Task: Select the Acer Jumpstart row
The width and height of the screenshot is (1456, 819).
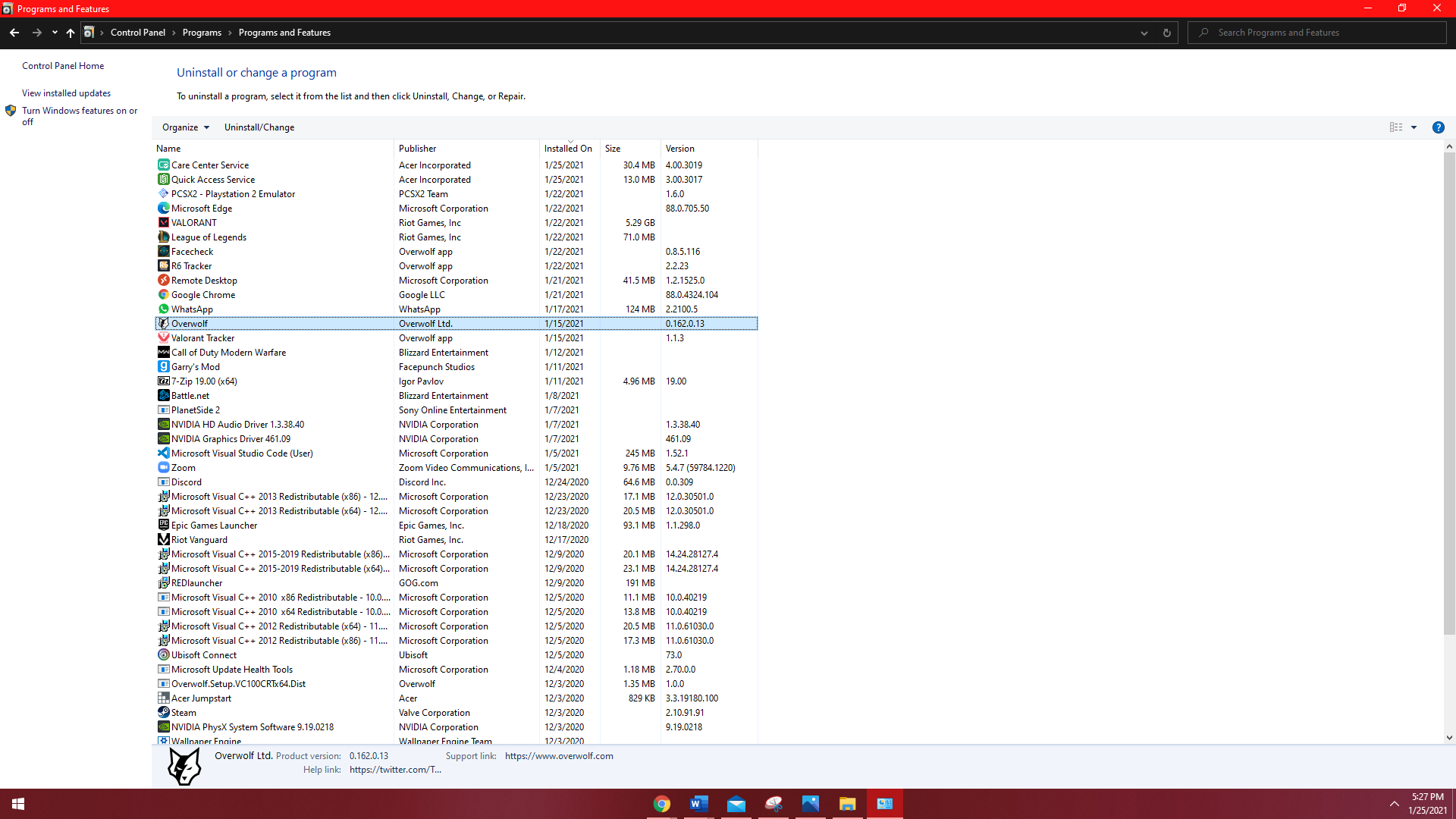Action: tap(456, 698)
